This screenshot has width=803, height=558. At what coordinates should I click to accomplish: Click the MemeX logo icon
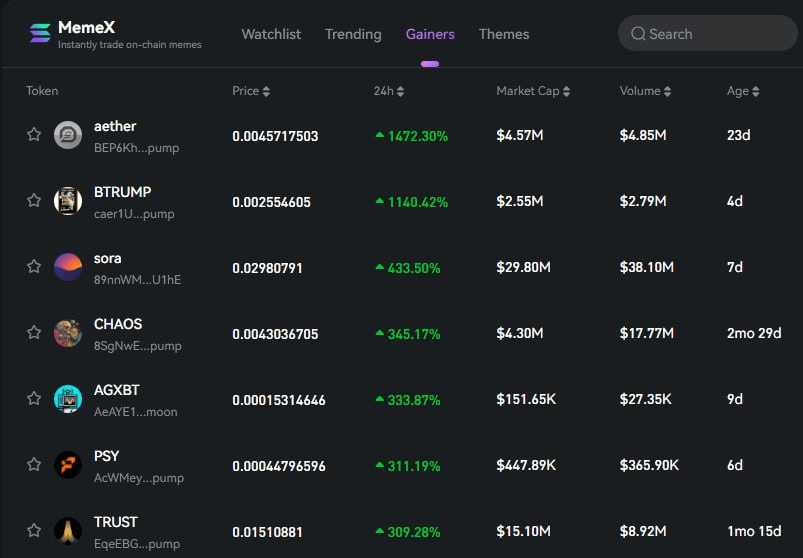click(x=40, y=33)
